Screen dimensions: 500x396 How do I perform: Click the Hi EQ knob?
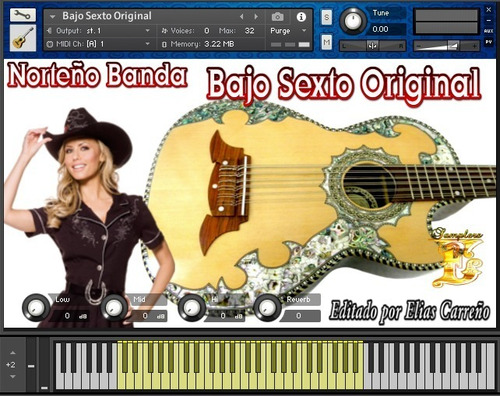(x=192, y=308)
